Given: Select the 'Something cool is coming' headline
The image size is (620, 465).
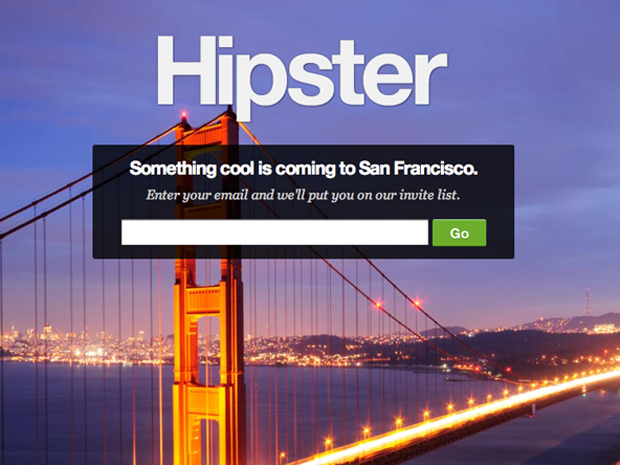Looking at the screenshot, I should pyautogui.click(x=303, y=168).
